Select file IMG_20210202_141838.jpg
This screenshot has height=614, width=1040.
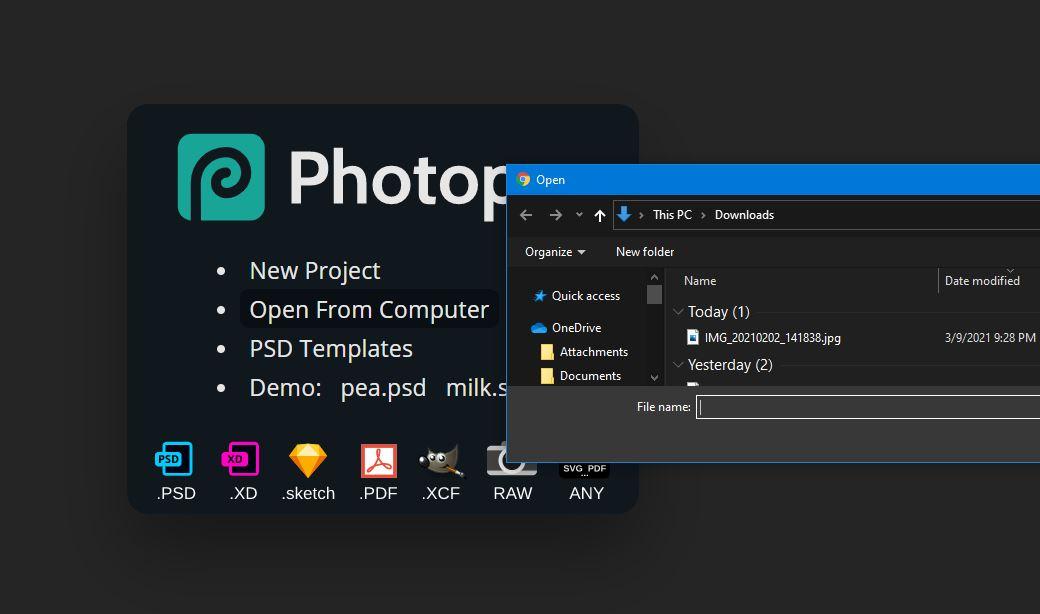(773, 338)
